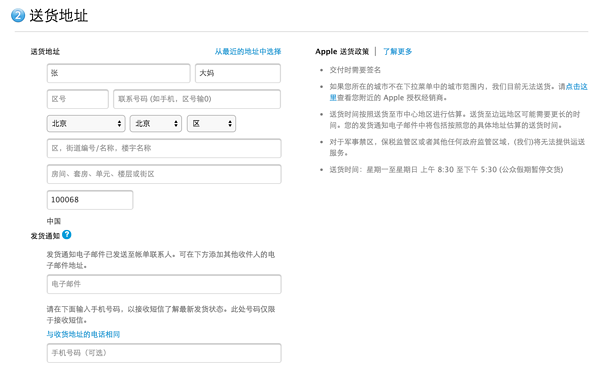This screenshot has height=365, width=590.
Task: Click the postal code field showing 100068
Action: tap(90, 200)
